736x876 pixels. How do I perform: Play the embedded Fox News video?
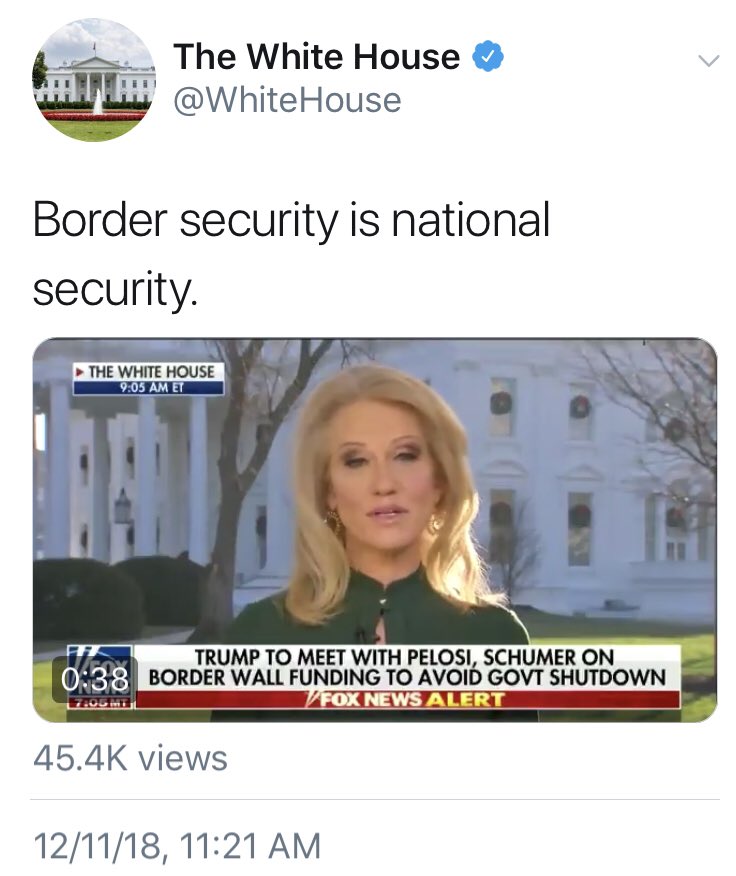point(374,530)
